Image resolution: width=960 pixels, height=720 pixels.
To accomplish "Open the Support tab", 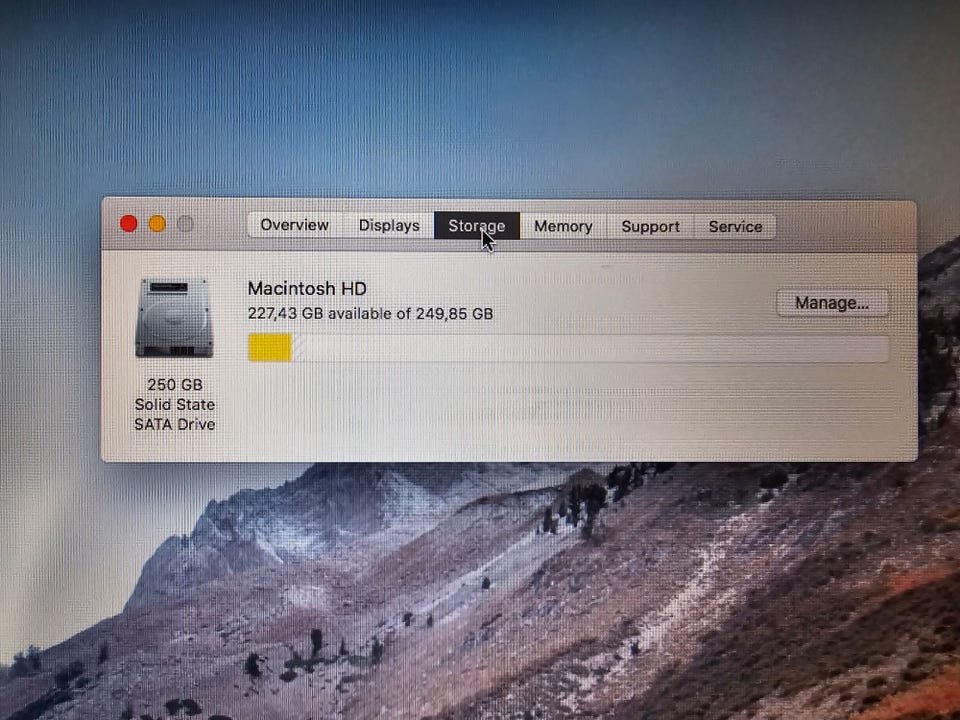I will pos(650,227).
